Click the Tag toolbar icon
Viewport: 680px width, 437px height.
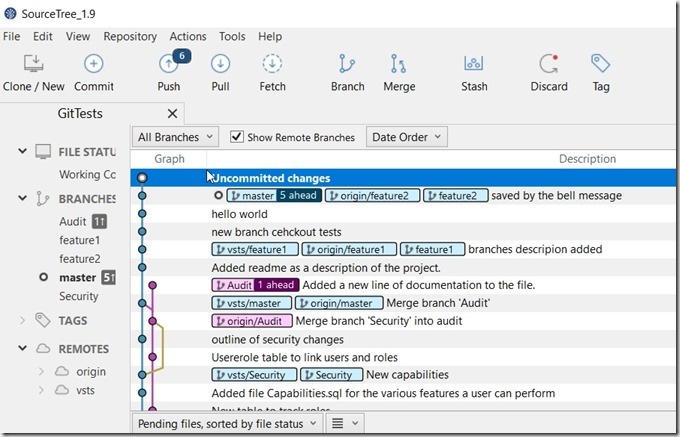click(601, 63)
